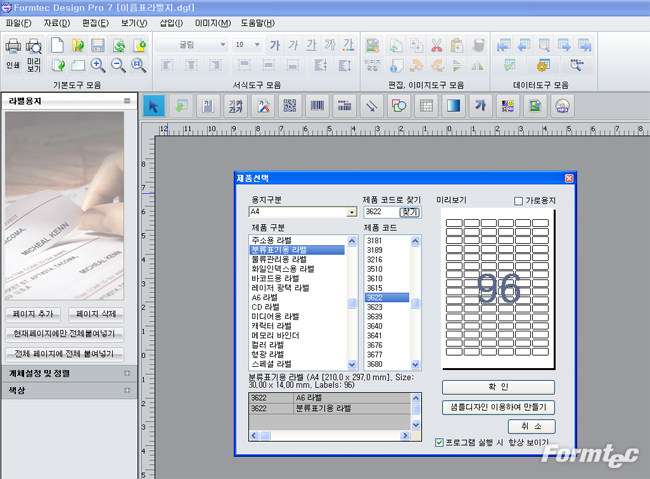Click the 취소 button

tap(531, 426)
